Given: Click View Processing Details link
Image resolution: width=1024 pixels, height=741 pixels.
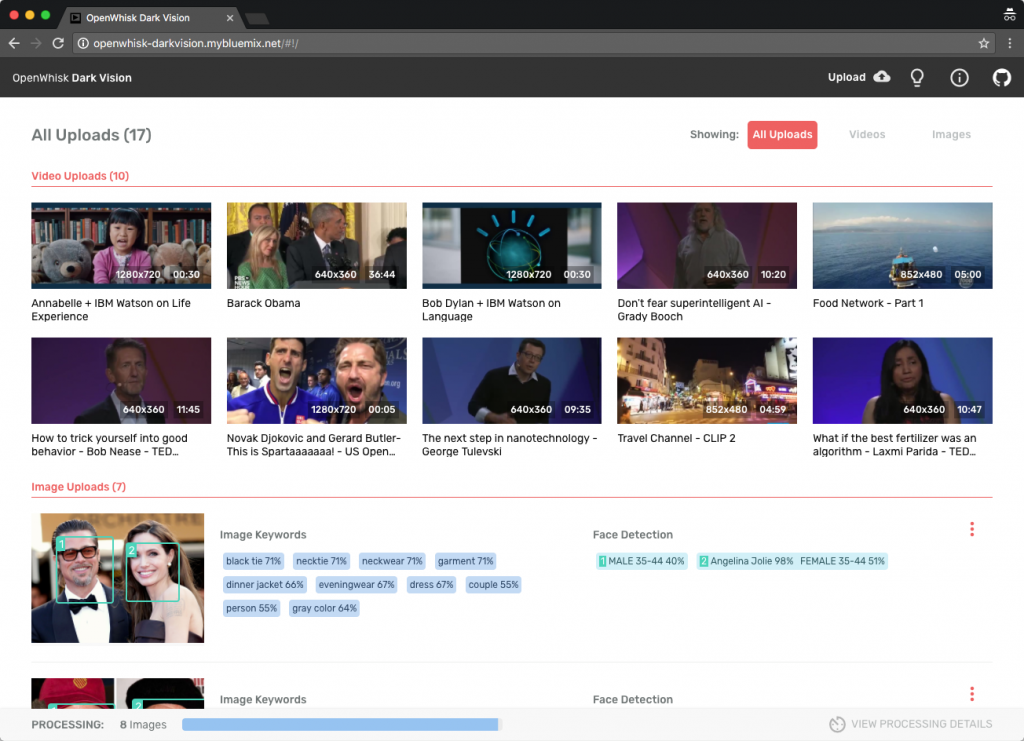Looking at the screenshot, I should [x=921, y=724].
